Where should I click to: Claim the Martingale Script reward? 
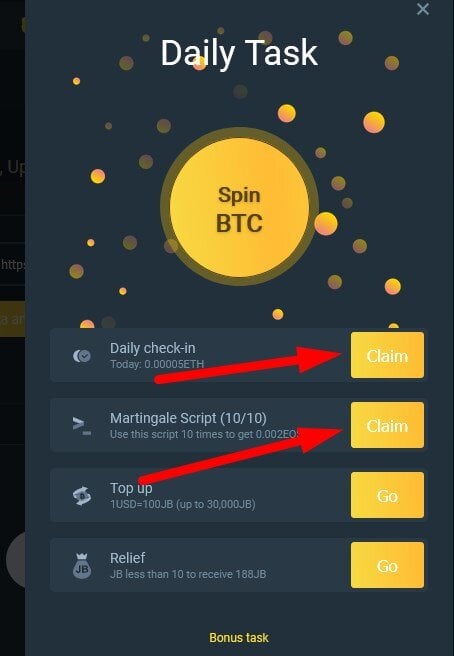387,425
